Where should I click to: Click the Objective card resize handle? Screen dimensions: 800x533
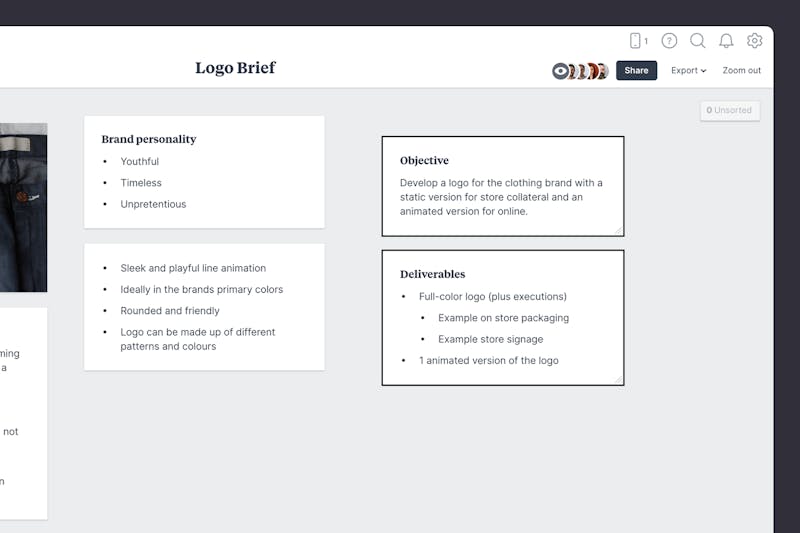tap(618, 230)
